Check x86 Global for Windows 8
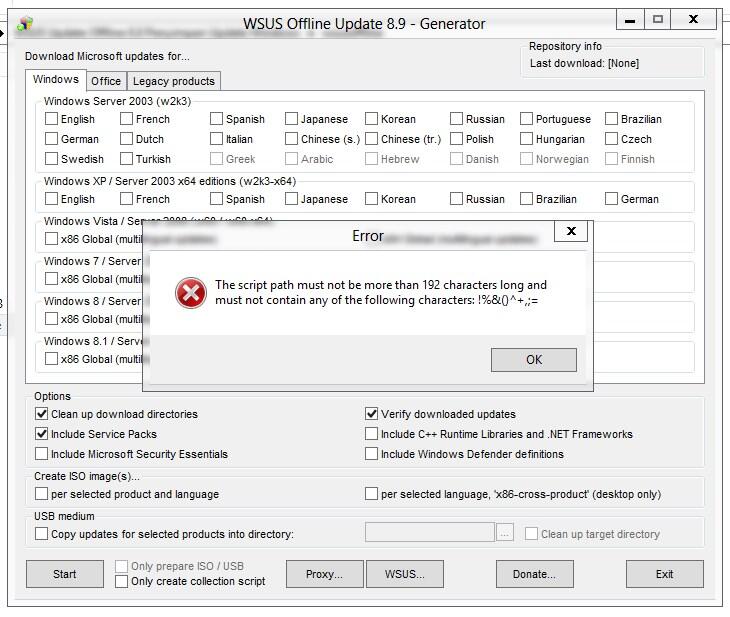The height and width of the screenshot is (617, 730). click(51, 319)
